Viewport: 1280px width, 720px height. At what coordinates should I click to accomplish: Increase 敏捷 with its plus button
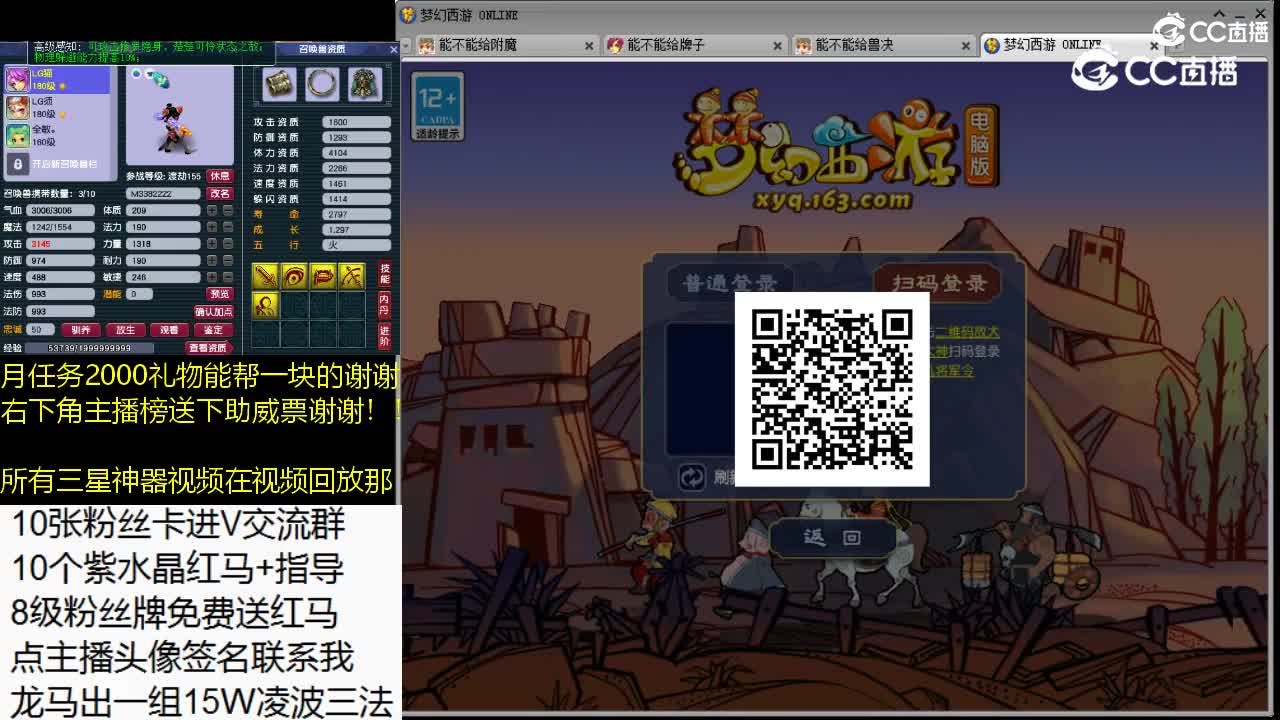(x=212, y=277)
